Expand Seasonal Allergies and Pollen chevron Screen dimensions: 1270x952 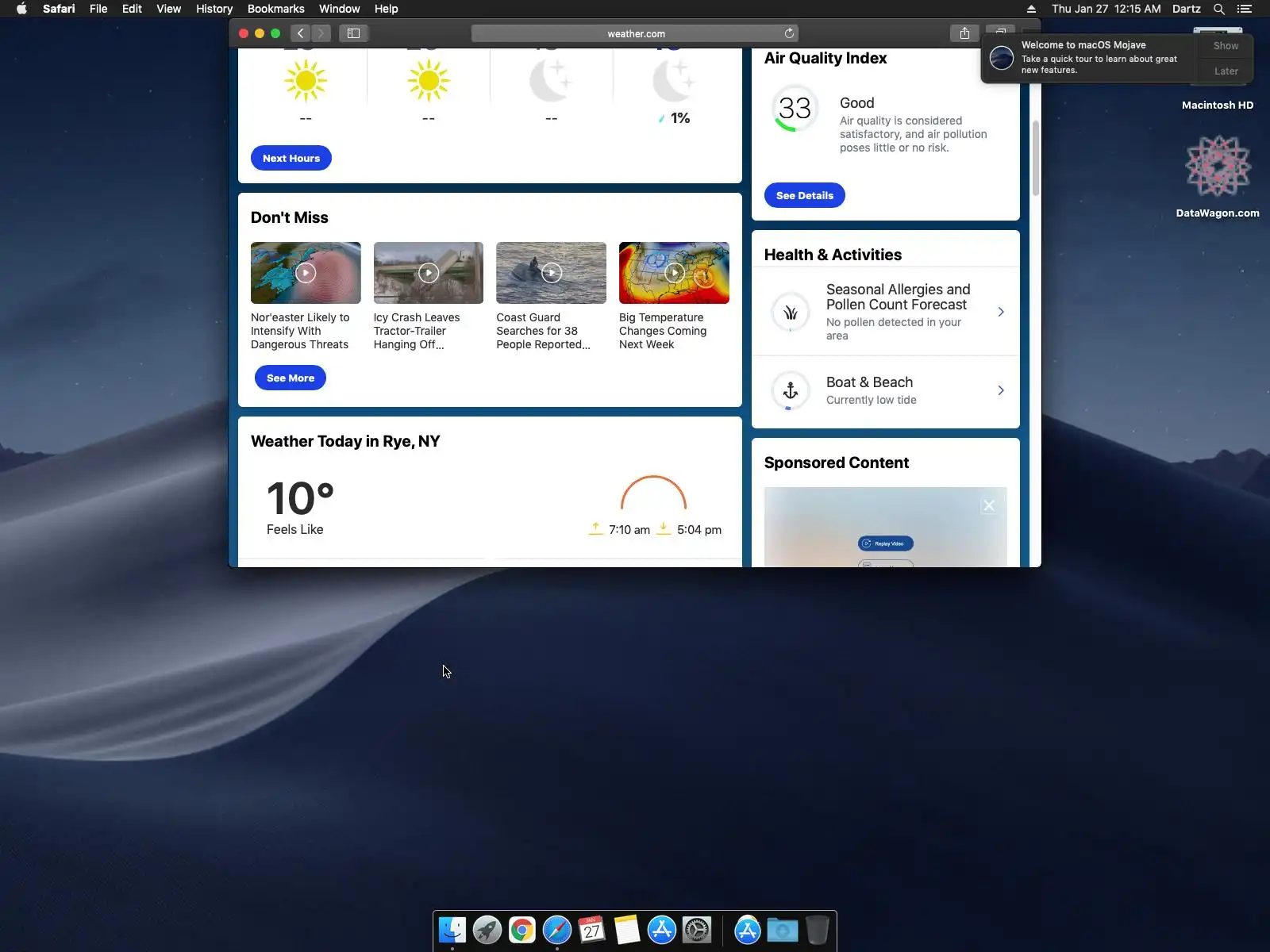point(1001,312)
